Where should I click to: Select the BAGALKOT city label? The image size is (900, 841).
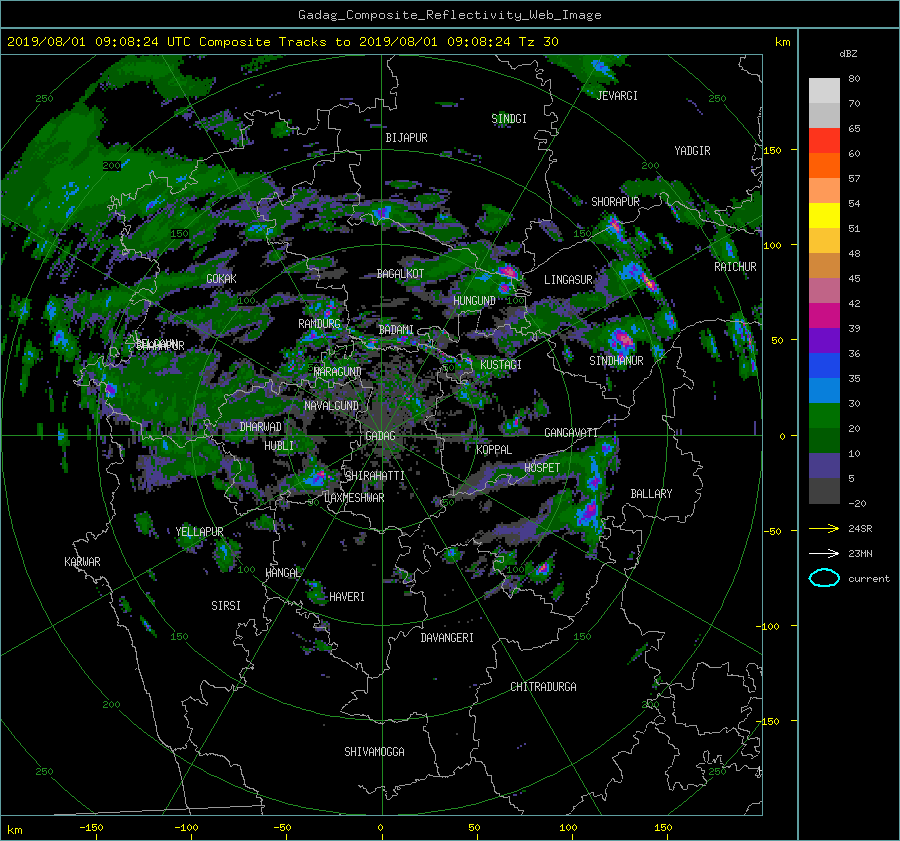coord(400,274)
